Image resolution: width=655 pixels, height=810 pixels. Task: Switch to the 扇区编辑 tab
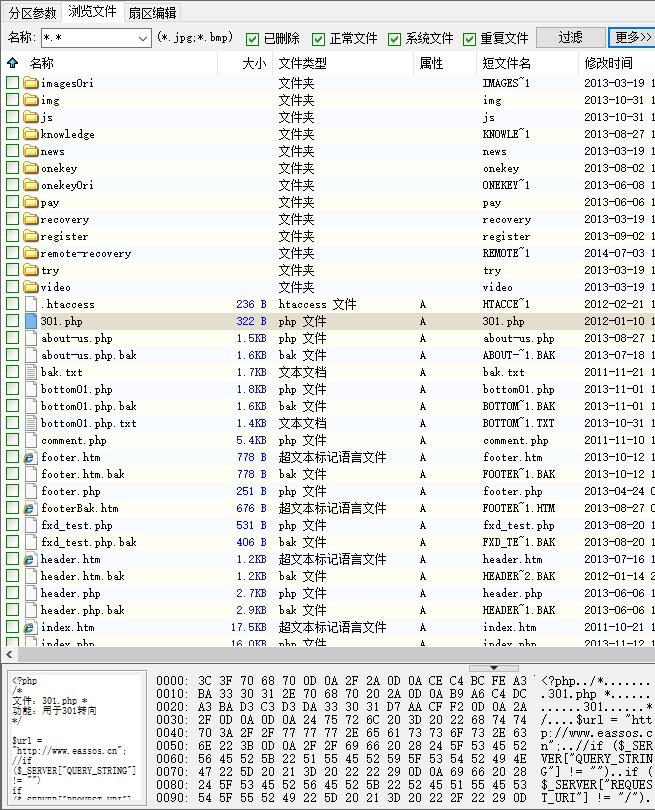click(152, 12)
